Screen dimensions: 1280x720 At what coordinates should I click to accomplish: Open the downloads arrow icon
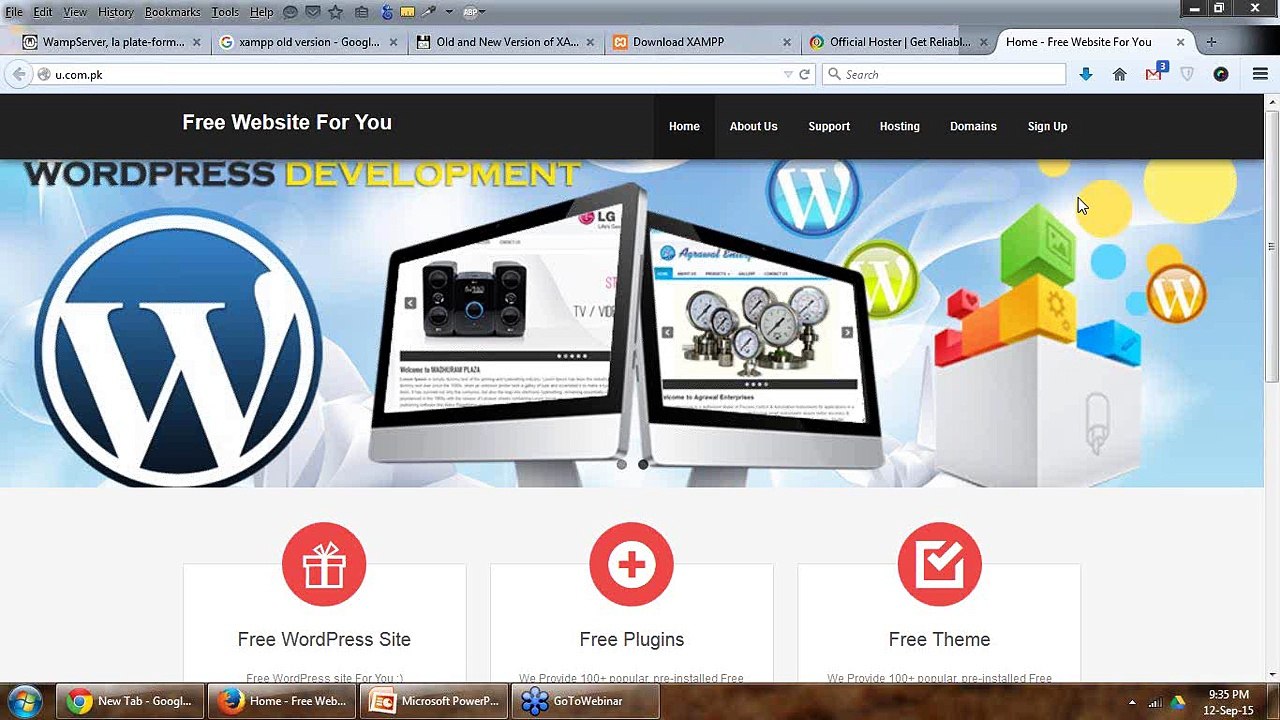[x=1086, y=74]
